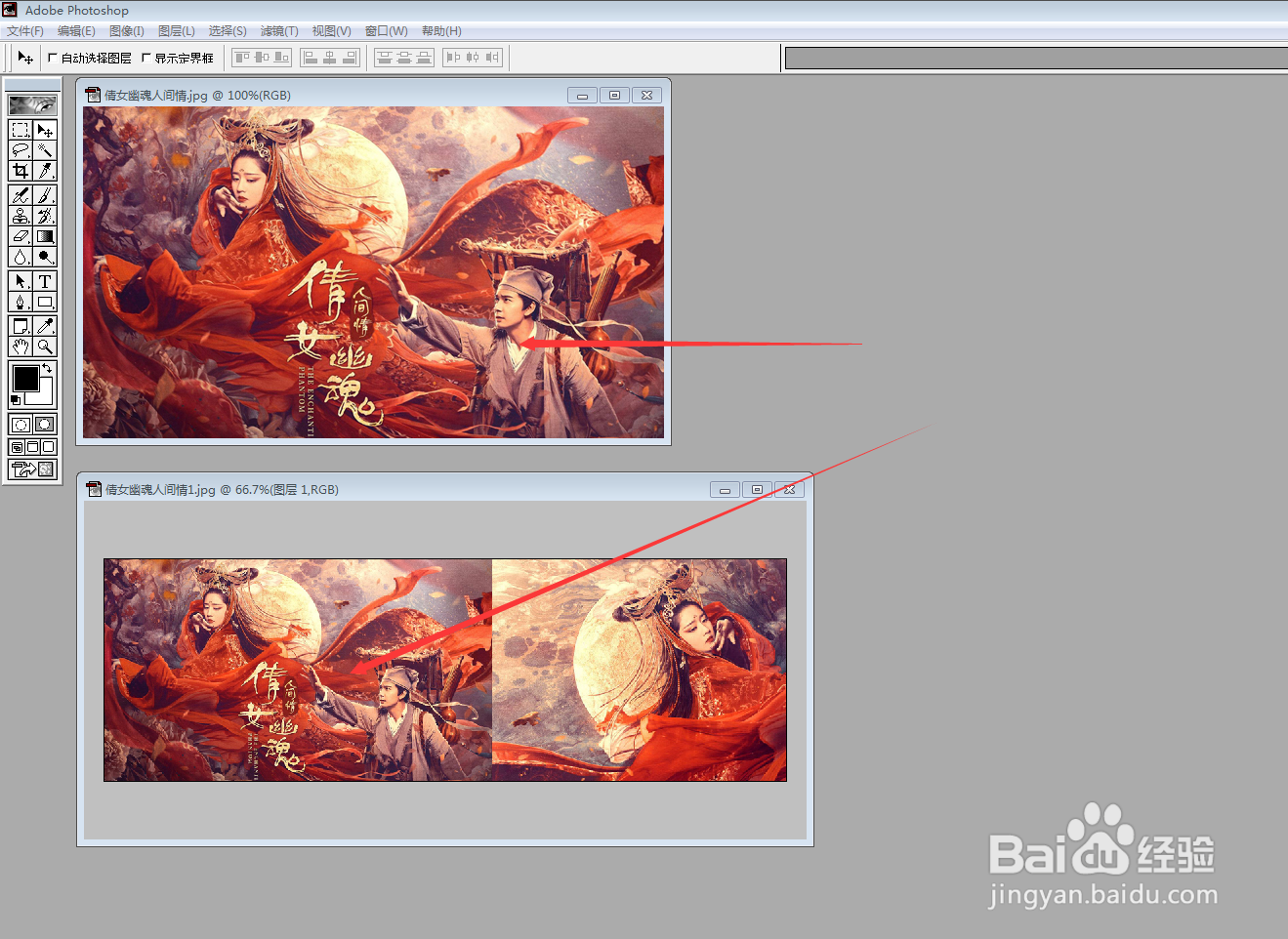The height and width of the screenshot is (939, 1288).
Task: Select the Notes tool
Action: click(21, 326)
